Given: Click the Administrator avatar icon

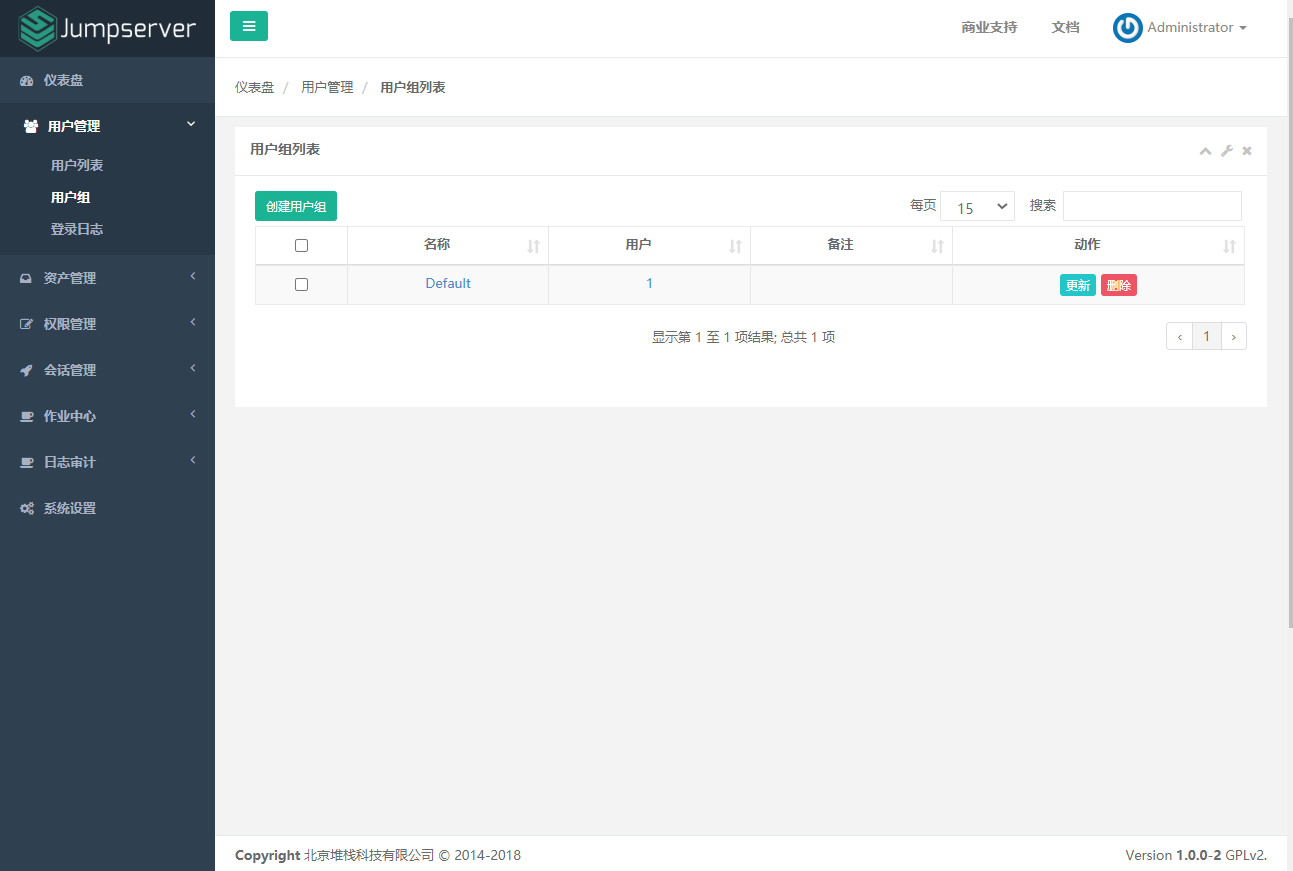Looking at the screenshot, I should (1127, 27).
